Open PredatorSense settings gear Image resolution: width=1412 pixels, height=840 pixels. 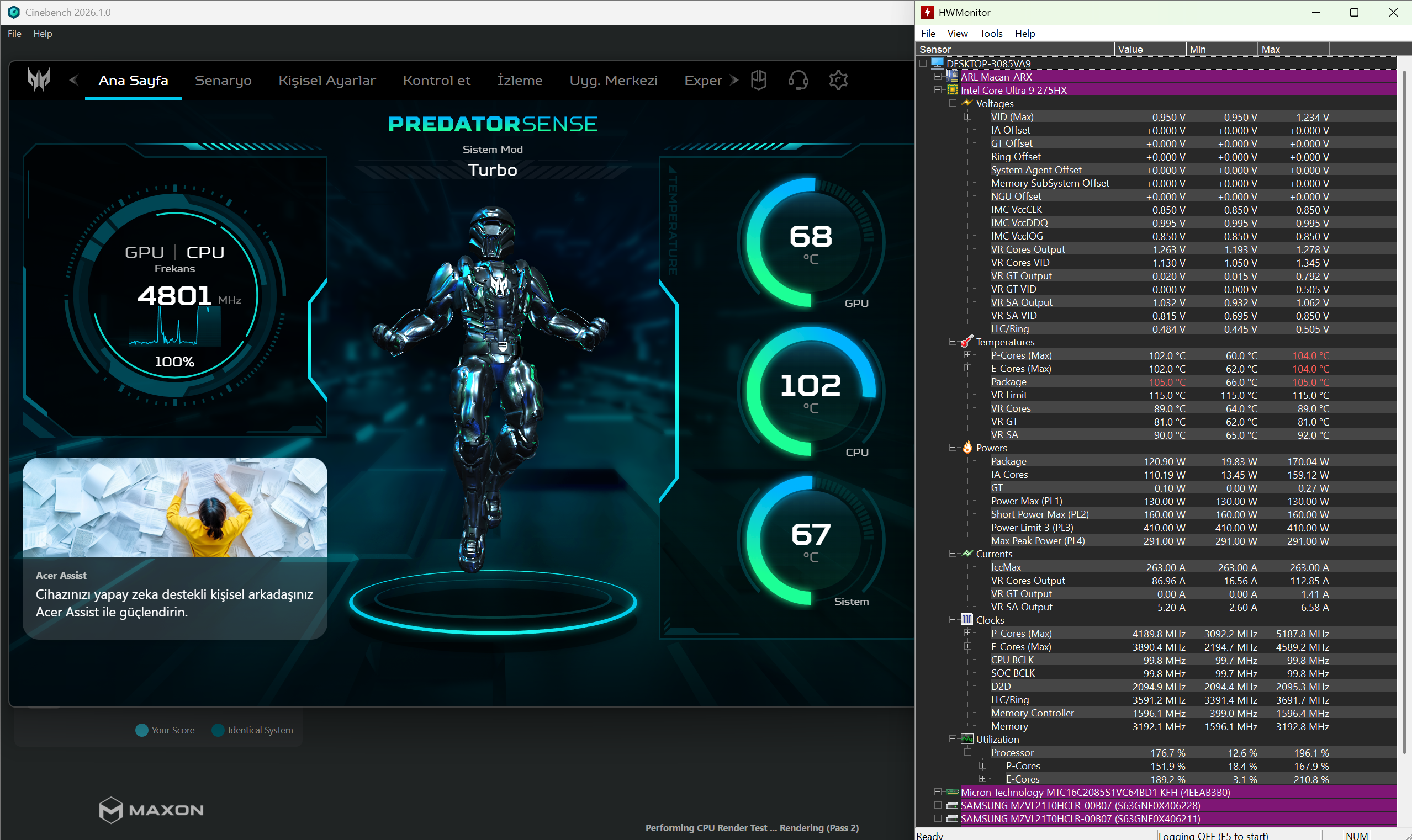click(x=838, y=81)
